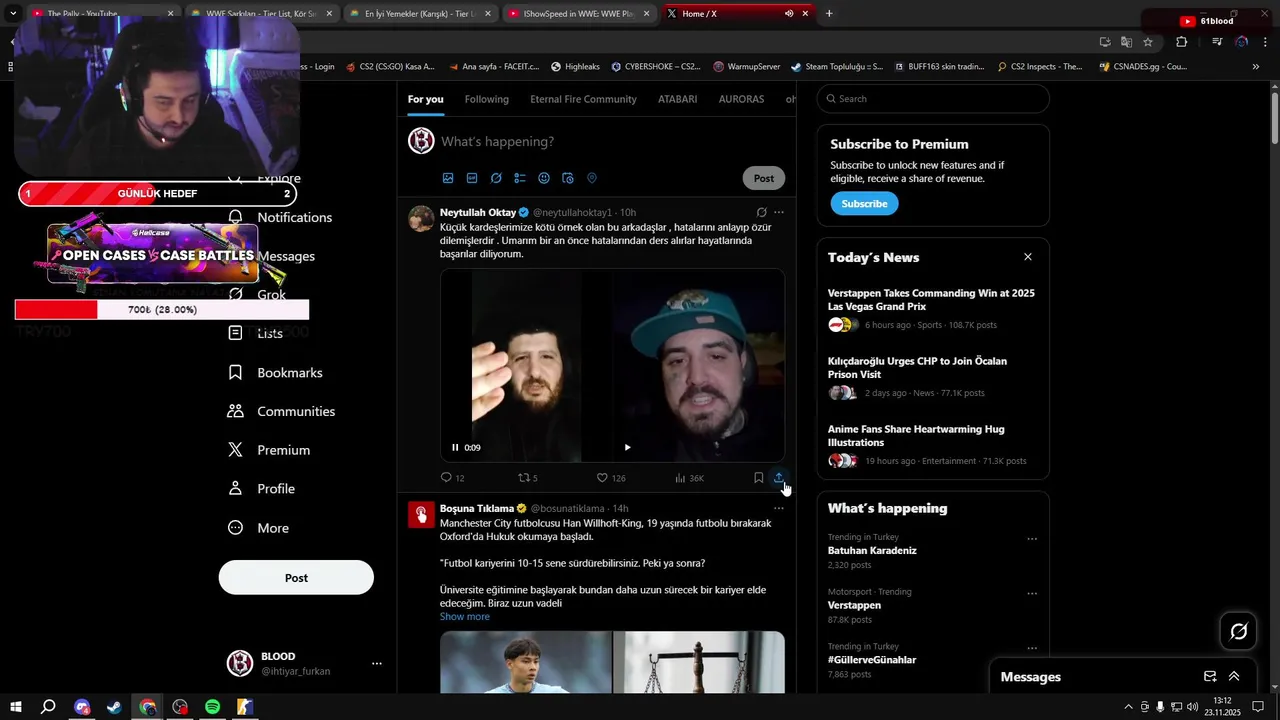Image resolution: width=1280 pixels, height=720 pixels.
Task: Schedule the post with calendar icon
Action: tap(568, 178)
